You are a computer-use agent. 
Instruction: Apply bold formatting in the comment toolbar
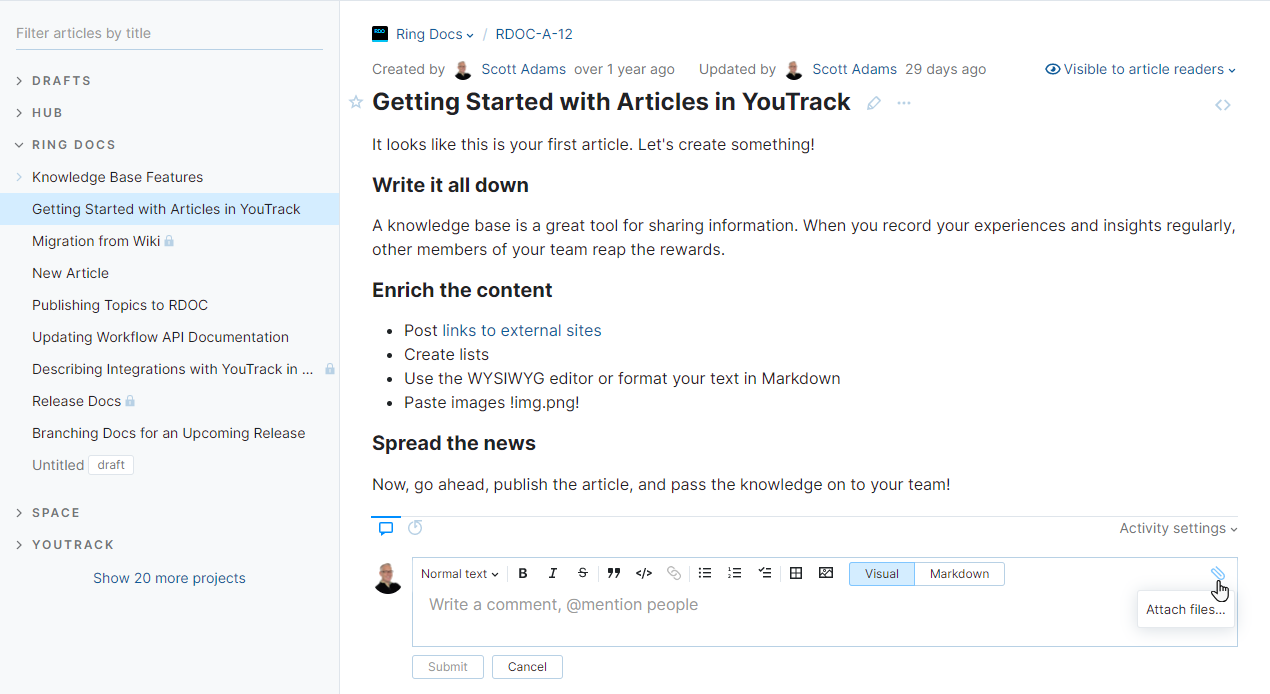tap(522, 573)
